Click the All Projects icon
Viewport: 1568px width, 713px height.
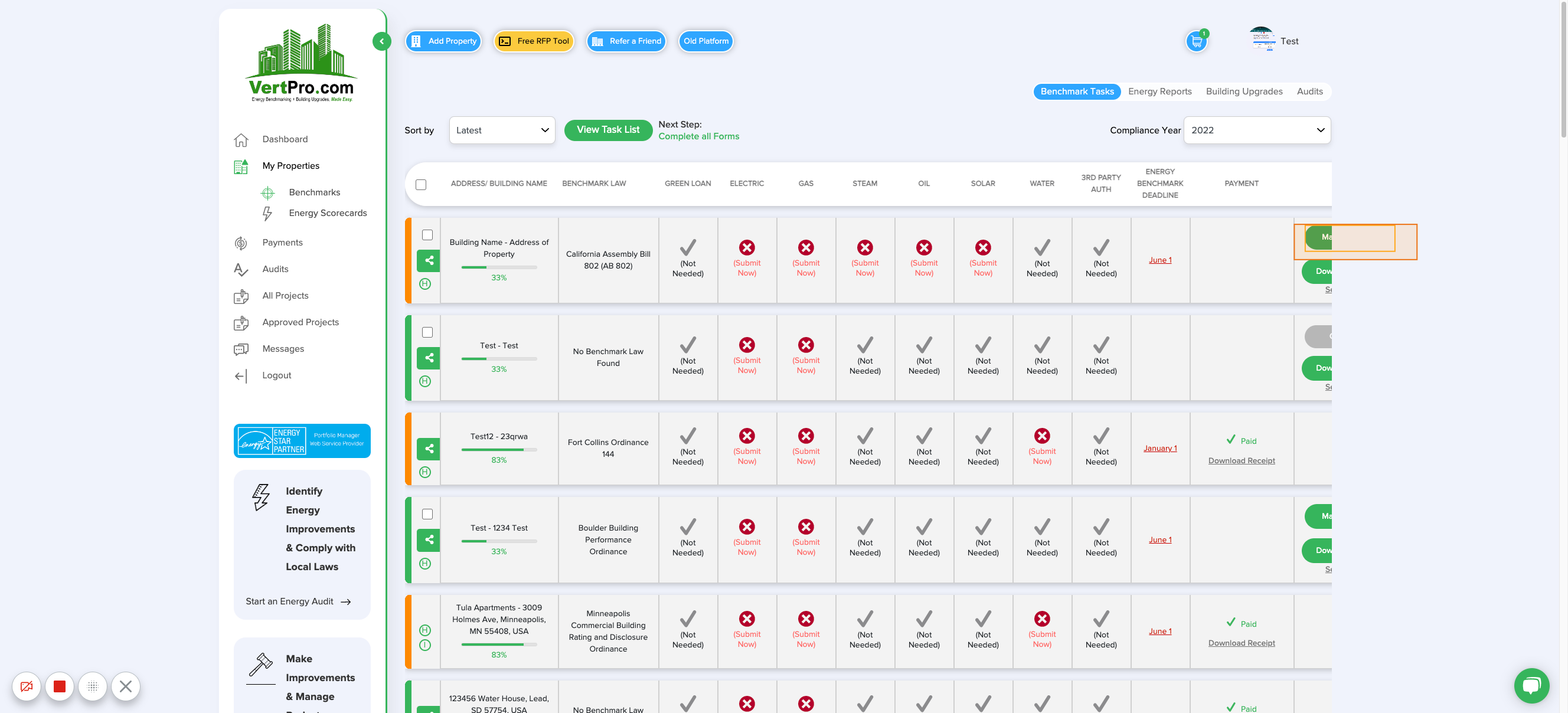[x=241, y=296]
